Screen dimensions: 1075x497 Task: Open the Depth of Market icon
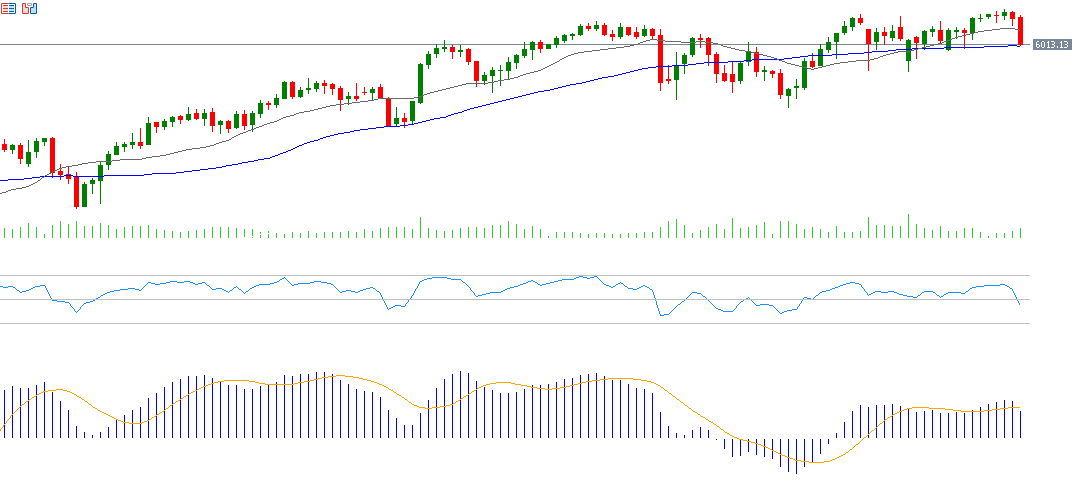[7, 8]
